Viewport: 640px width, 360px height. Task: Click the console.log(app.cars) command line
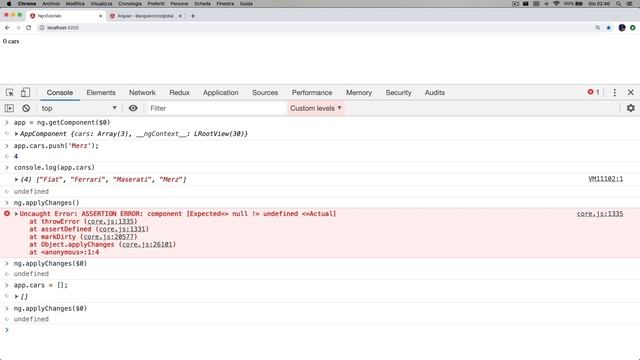[54, 167]
